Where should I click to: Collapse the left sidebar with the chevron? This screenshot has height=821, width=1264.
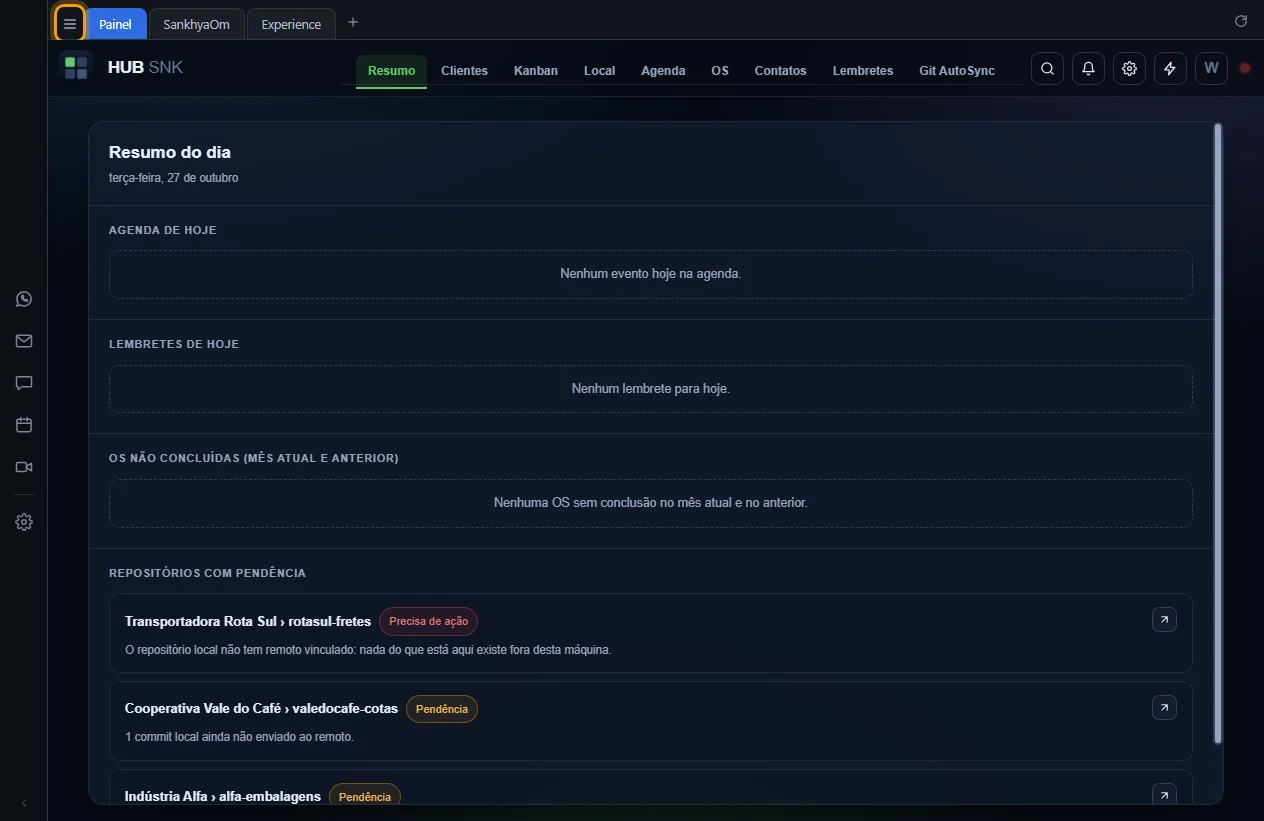24,803
